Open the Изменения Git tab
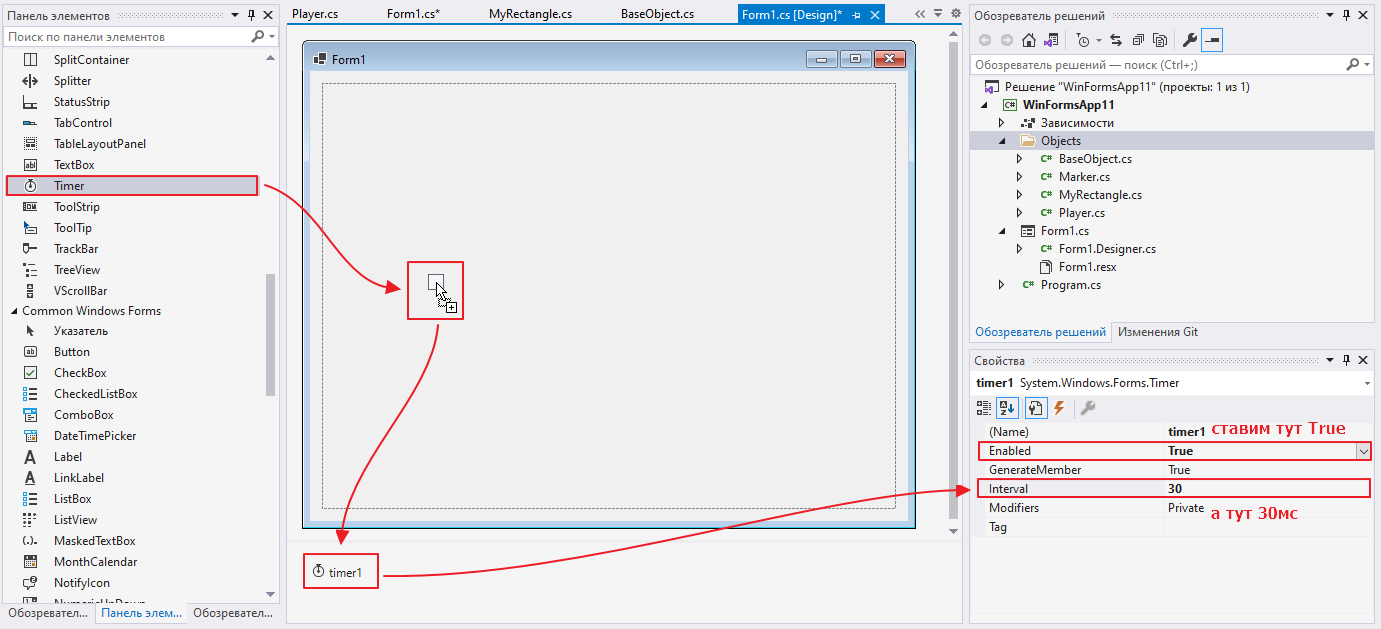The height and width of the screenshot is (629, 1381). pyautogui.click(x=1157, y=332)
